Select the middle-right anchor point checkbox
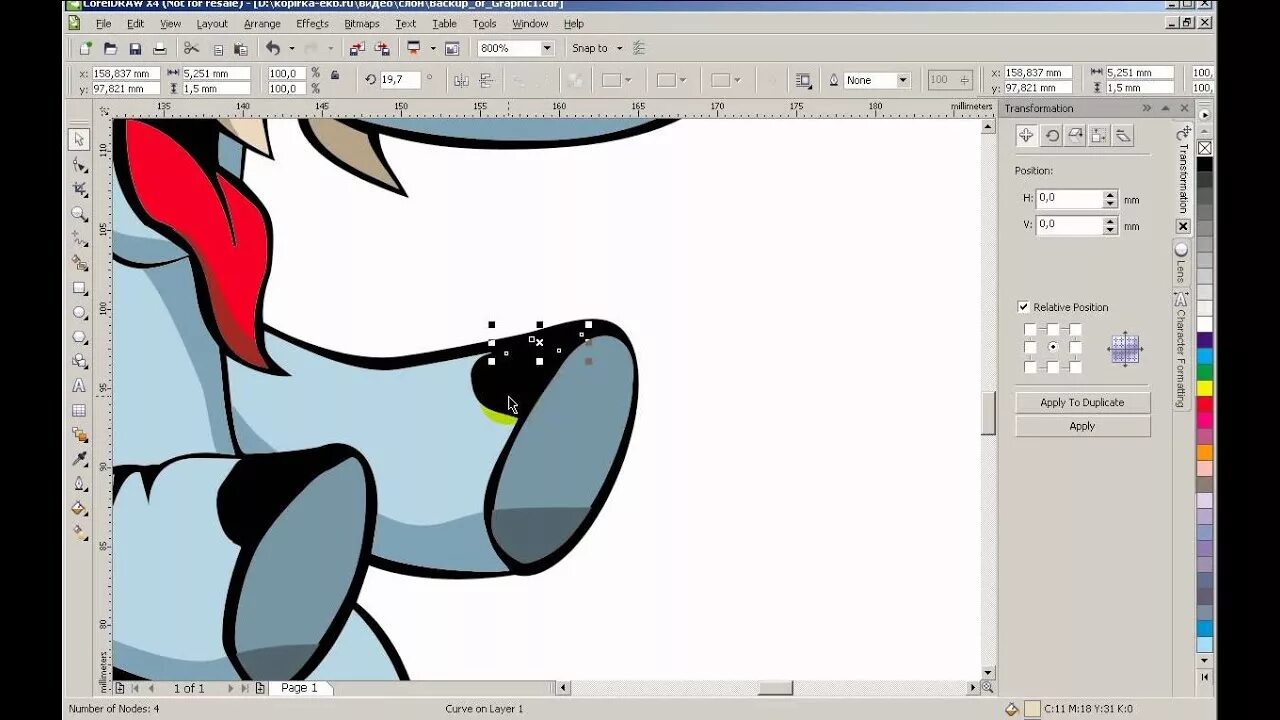The height and width of the screenshot is (720, 1280). [1075, 348]
